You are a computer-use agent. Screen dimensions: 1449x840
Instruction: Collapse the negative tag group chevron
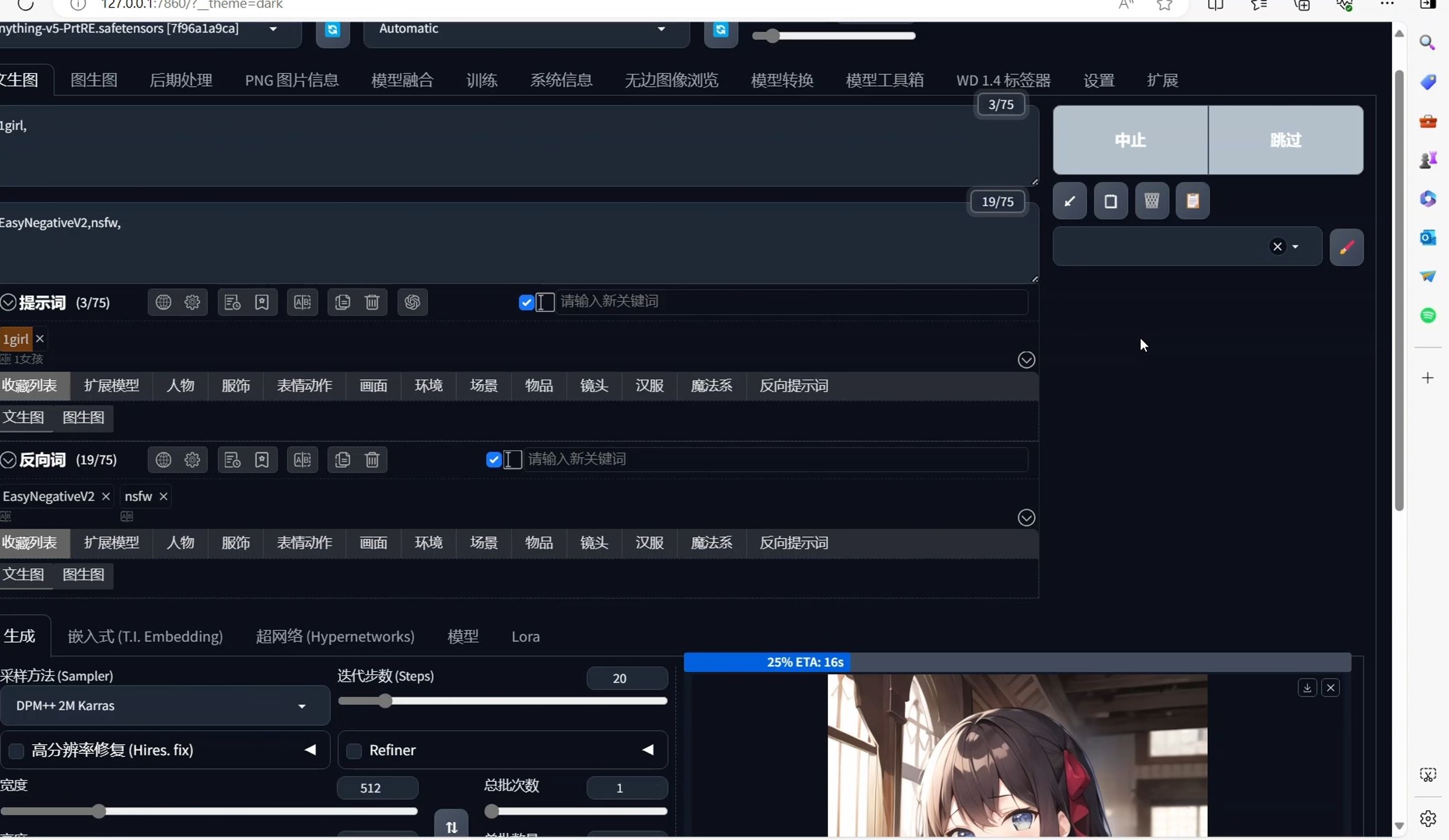tap(1026, 518)
